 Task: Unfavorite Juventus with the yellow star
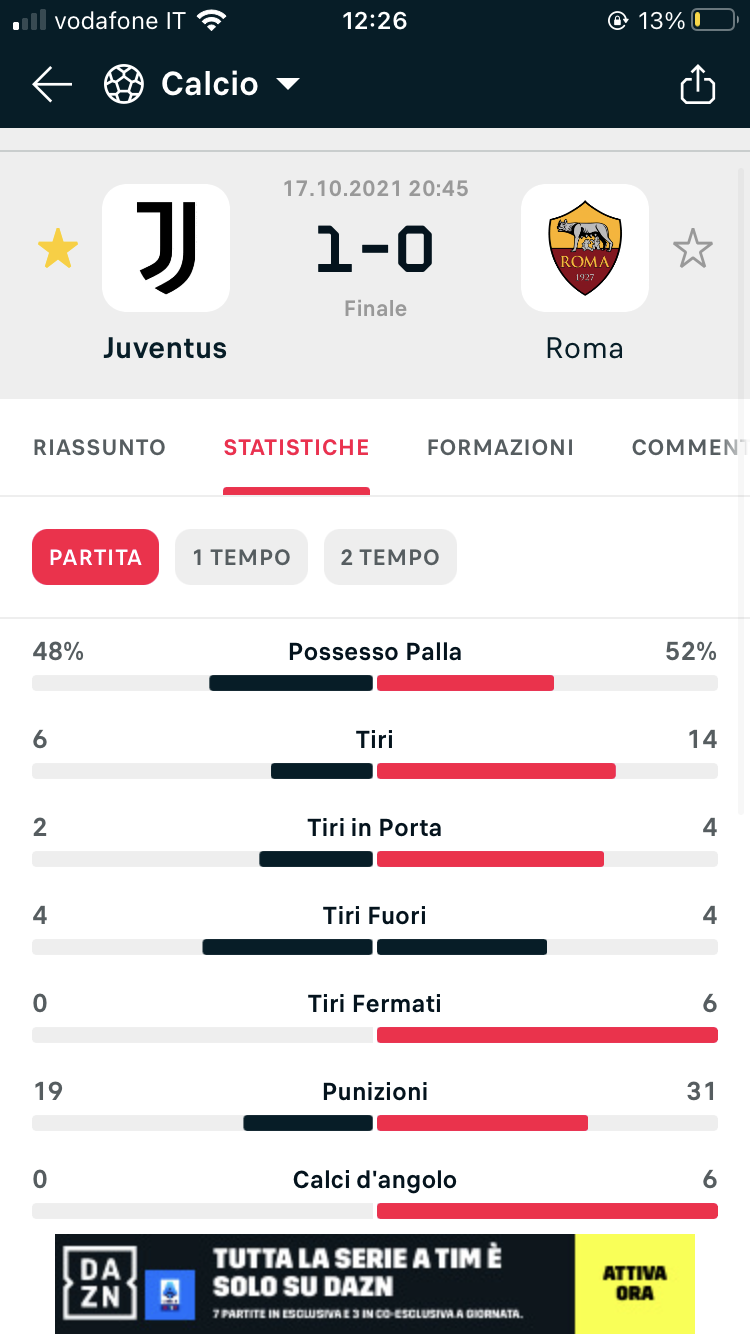click(58, 249)
